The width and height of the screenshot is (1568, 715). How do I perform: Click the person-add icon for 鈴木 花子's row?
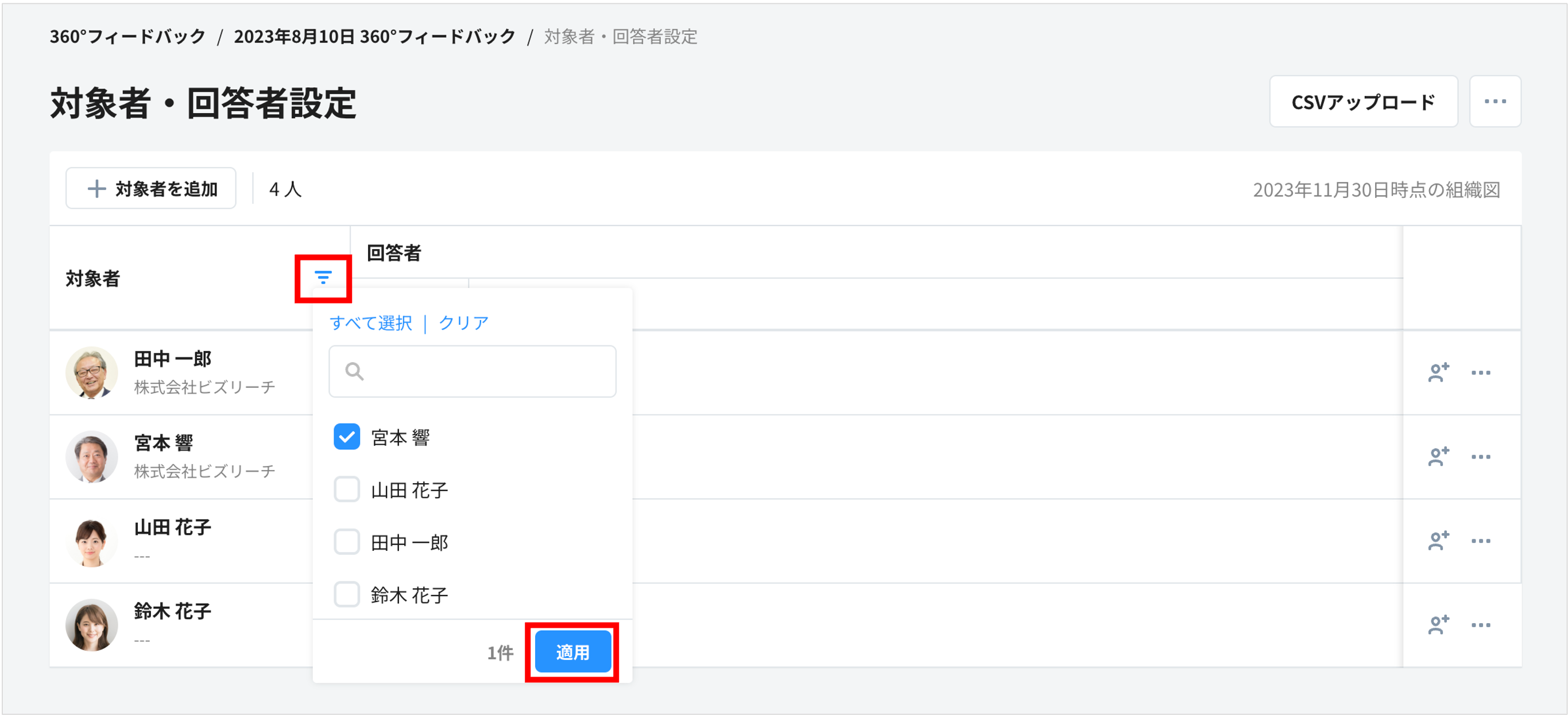[1437, 623]
